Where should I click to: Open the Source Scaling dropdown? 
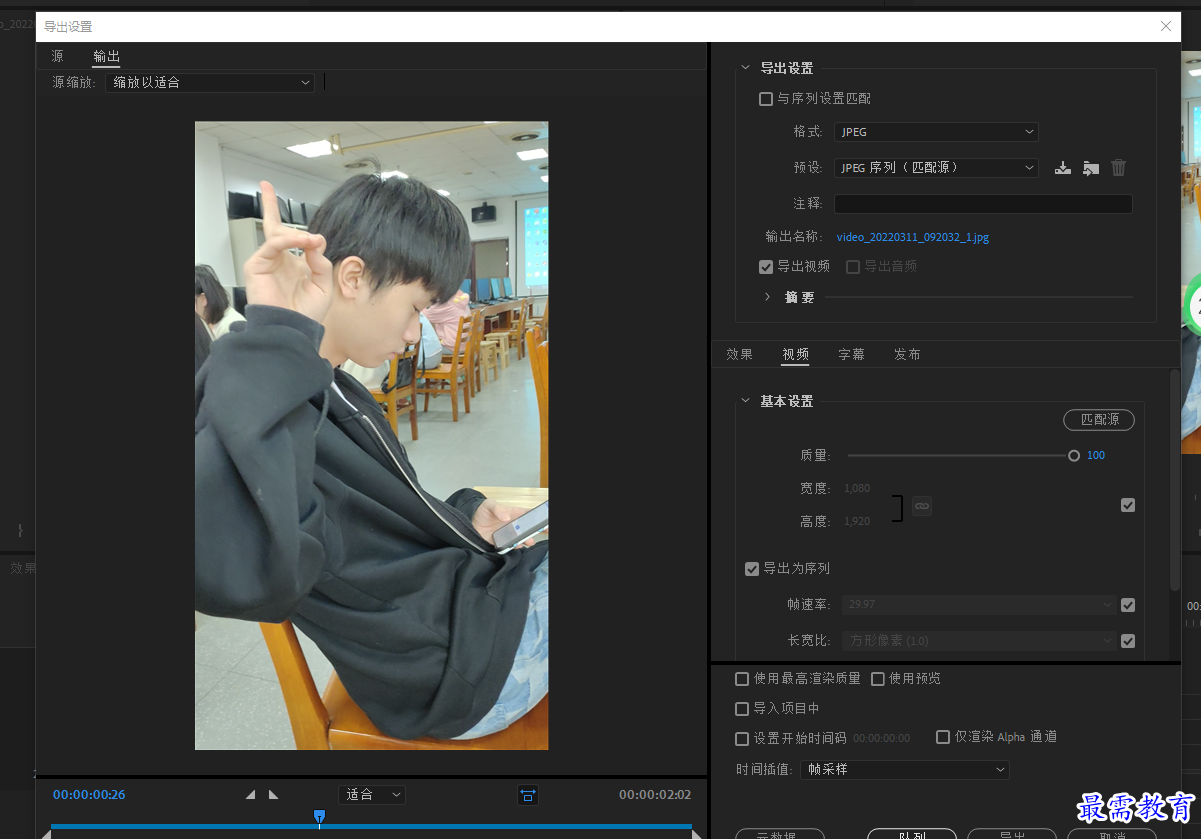[210, 83]
